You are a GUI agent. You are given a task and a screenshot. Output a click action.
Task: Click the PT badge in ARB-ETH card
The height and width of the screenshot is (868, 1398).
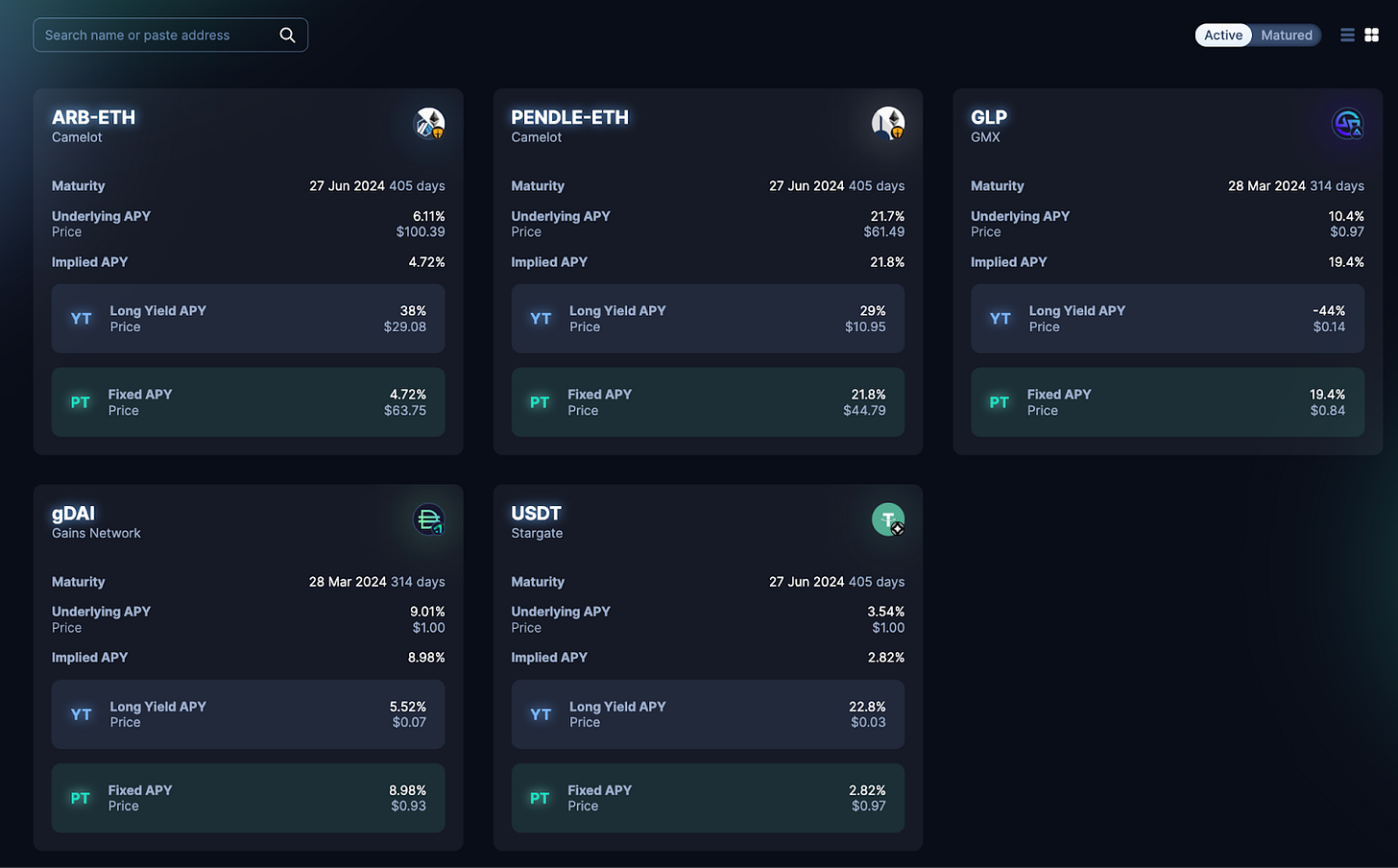81,402
